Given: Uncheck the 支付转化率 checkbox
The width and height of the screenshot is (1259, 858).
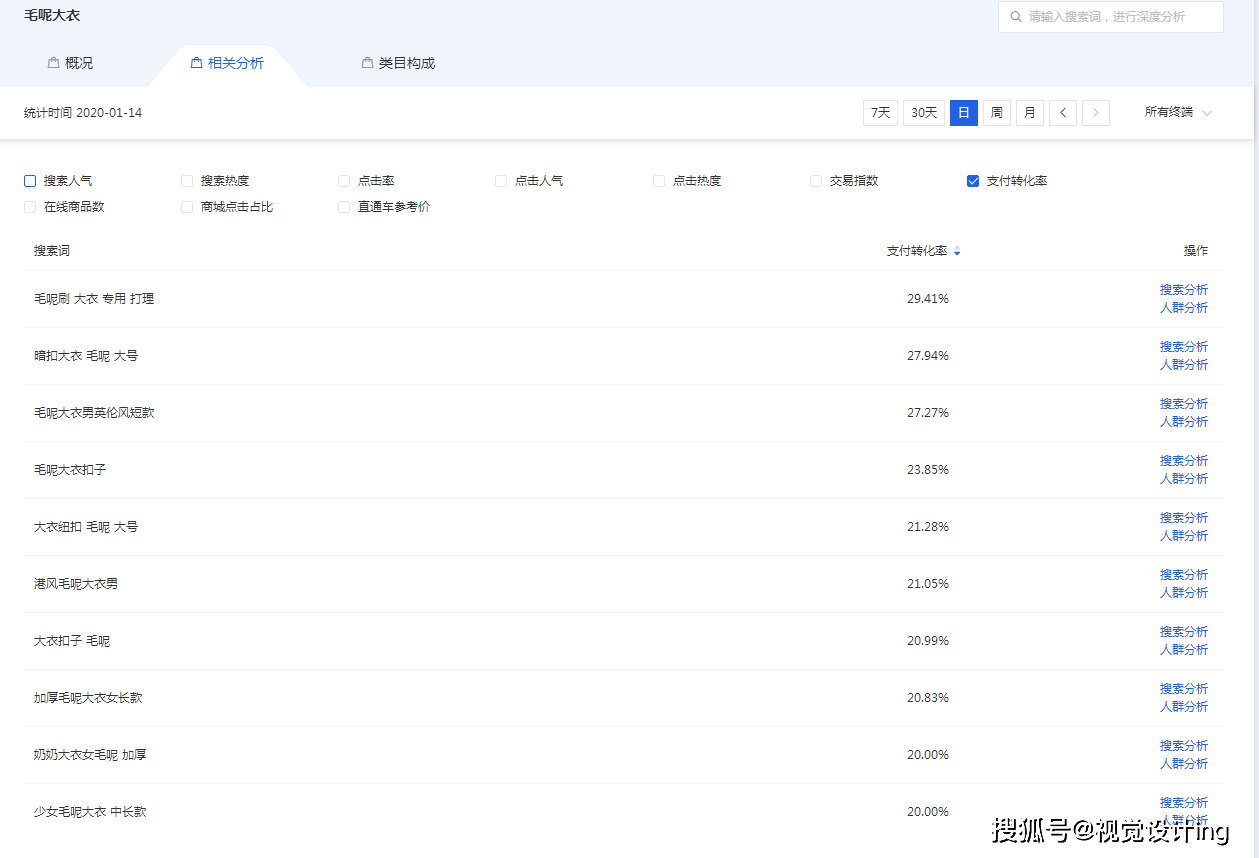Looking at the screenshot, I should tap(973, 181).
